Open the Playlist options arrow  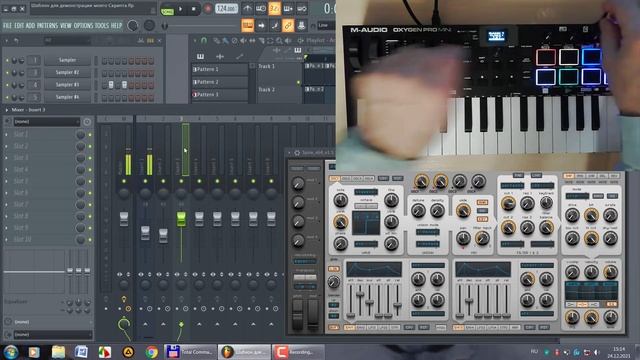195,40
